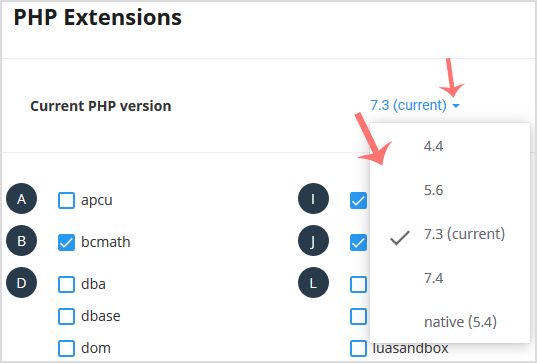The image size is (537, 363).
Task: Click the caret arrow next to 7.3 (current)
Action: point(455,106)
